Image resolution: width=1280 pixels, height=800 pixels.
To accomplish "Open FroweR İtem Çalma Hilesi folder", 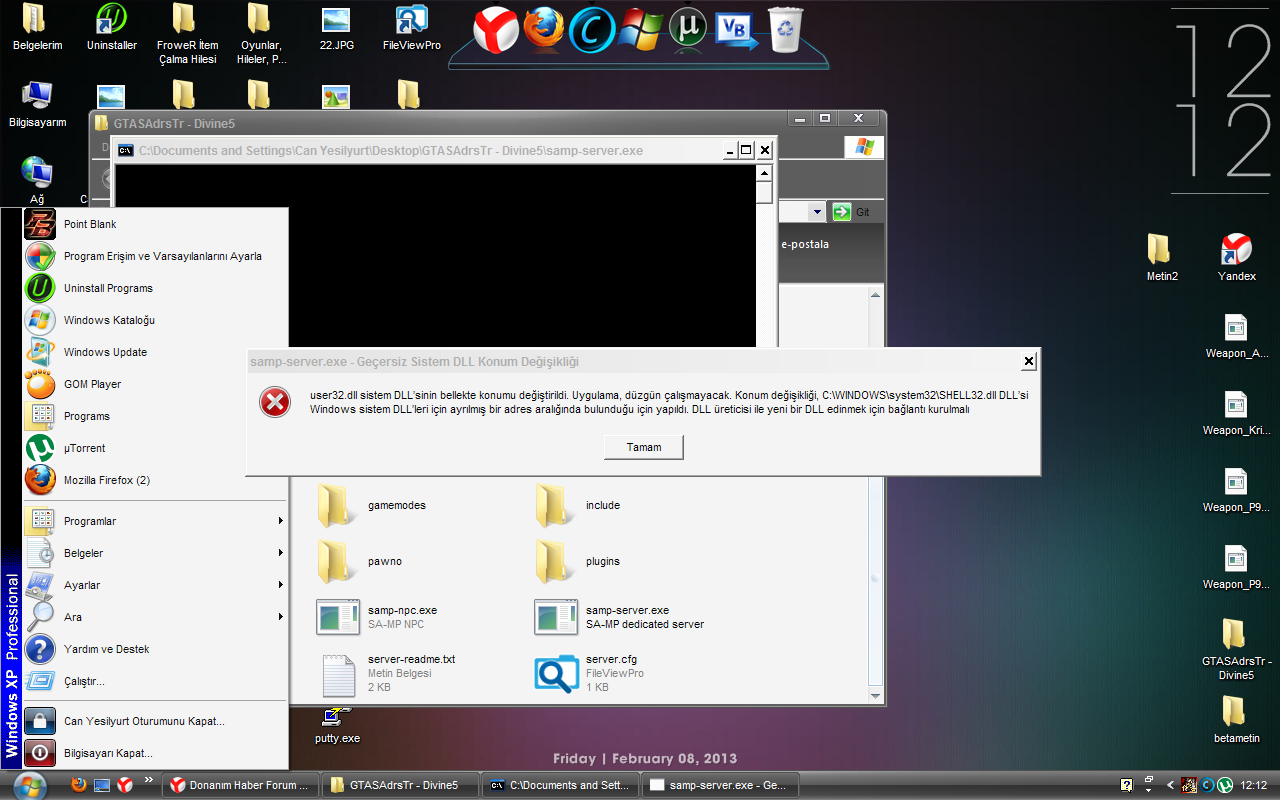I will [187, 33].
